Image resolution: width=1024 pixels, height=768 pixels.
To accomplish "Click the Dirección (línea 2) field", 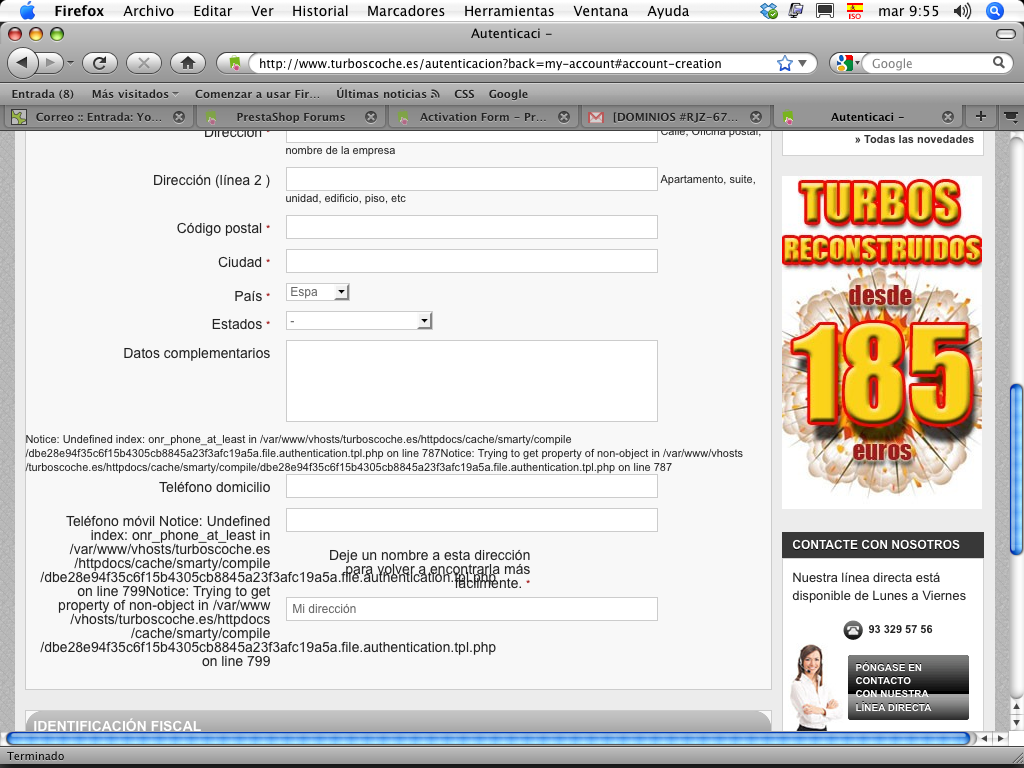I will (472, 179).
